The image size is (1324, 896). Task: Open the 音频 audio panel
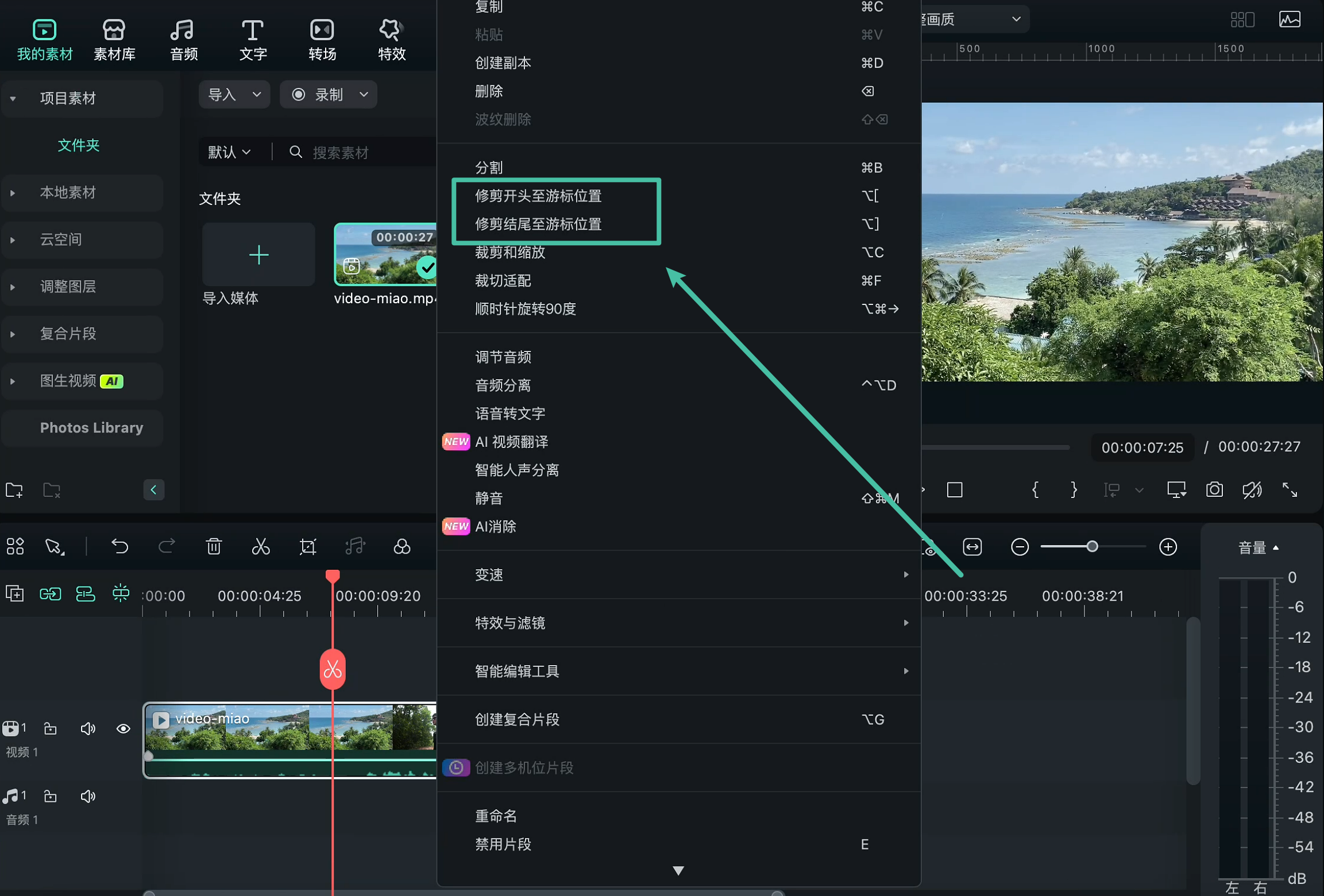pyautogui.click(x=183, y=37)
